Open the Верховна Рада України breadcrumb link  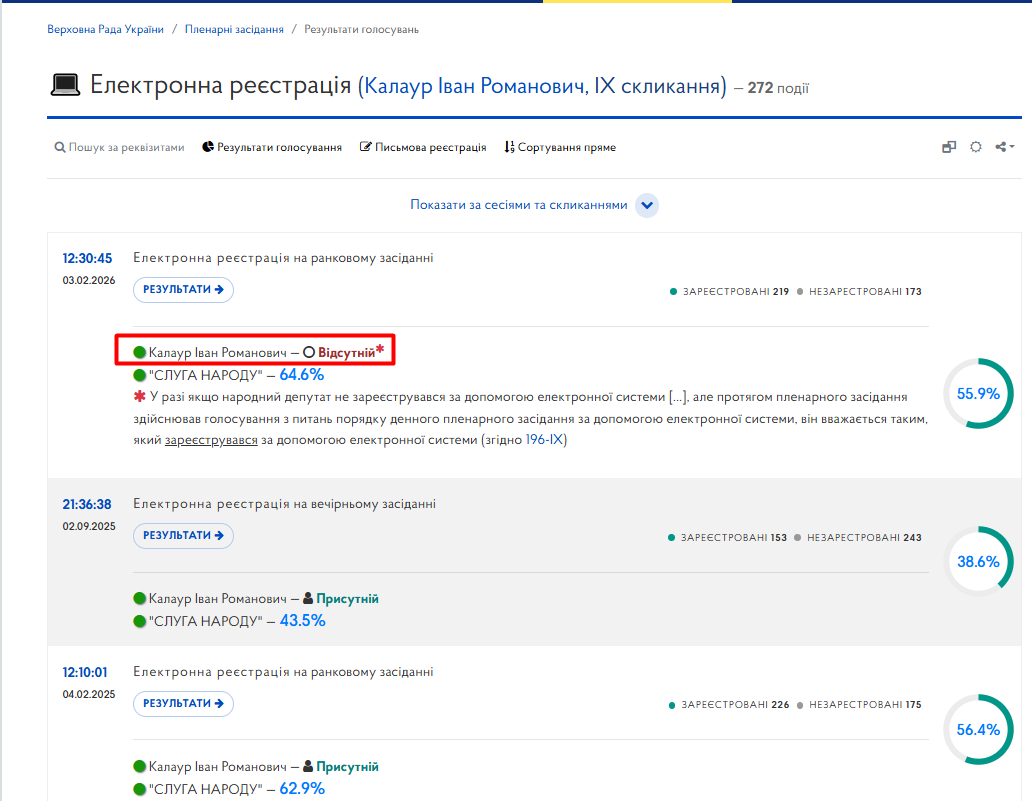(105, 30)
